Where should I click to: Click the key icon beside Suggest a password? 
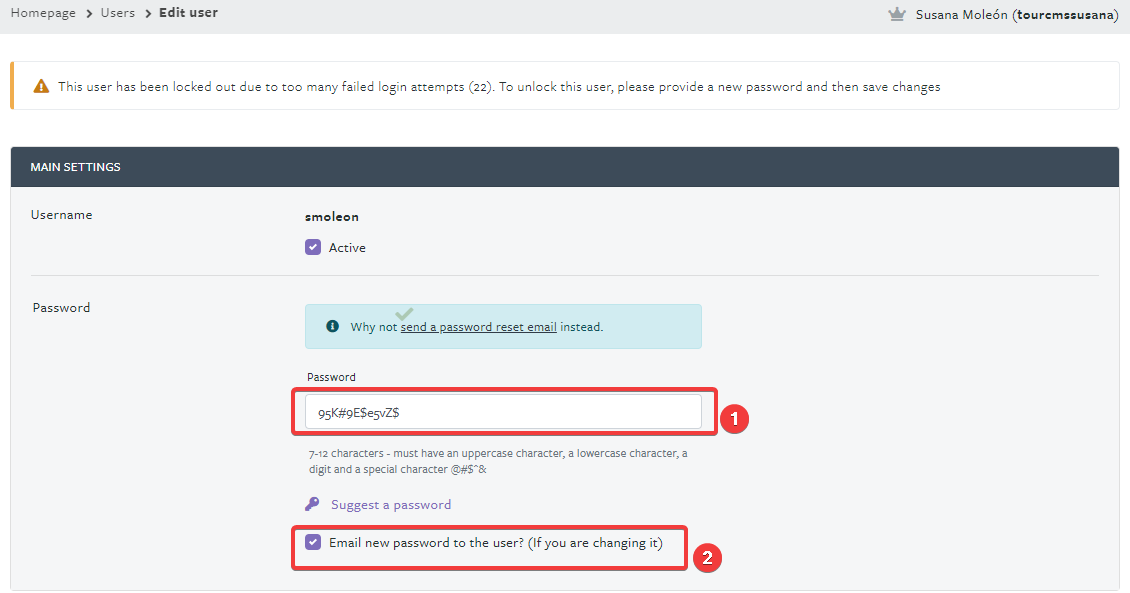[x=312, y=504]
